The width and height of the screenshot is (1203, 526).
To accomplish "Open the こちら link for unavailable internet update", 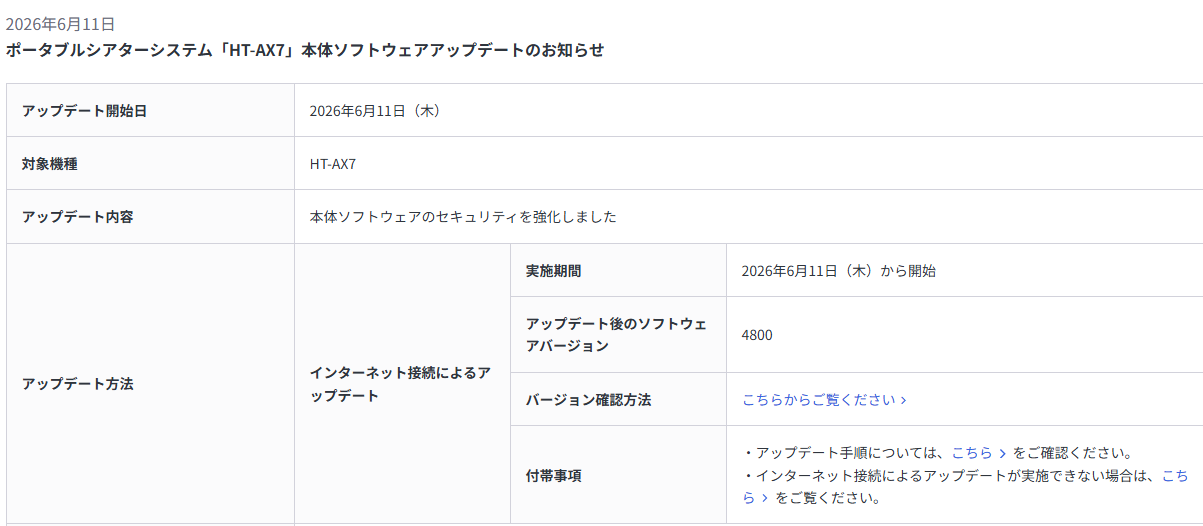I will [x=1175, y=476].
